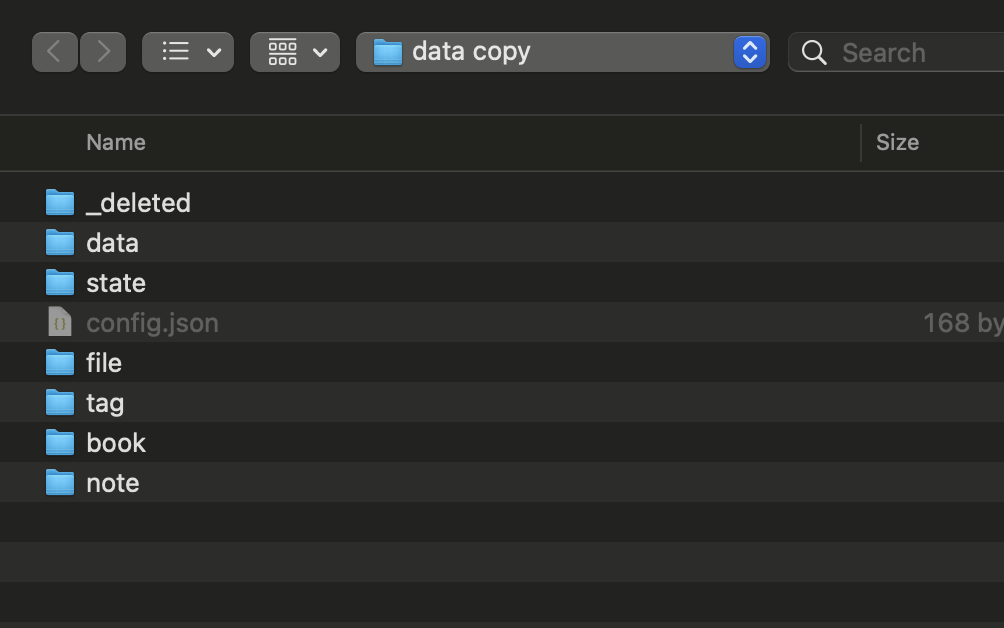Open the 'data copy' location popup
Image resolution: width=1004 pixels, height=628 pixels.
point(562,52)
